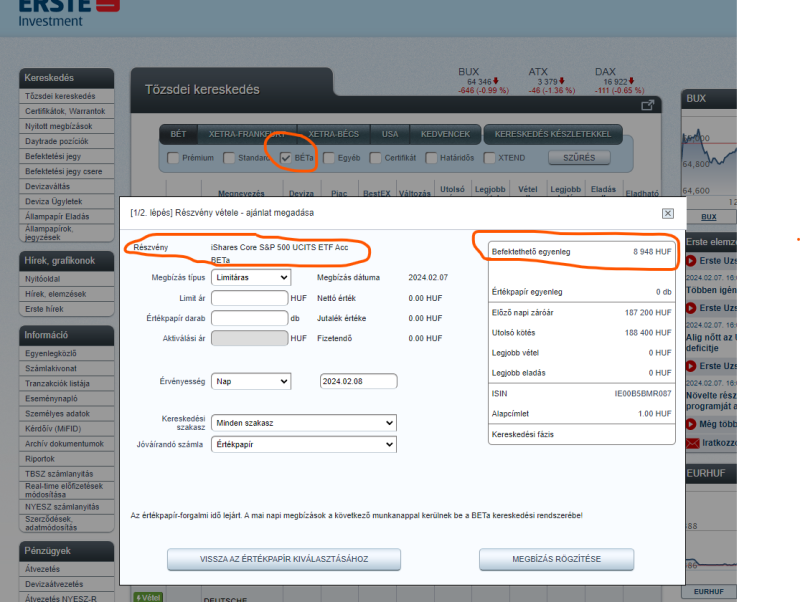Open the first Erste news item's red arrow icon

[x=691, y=261]
